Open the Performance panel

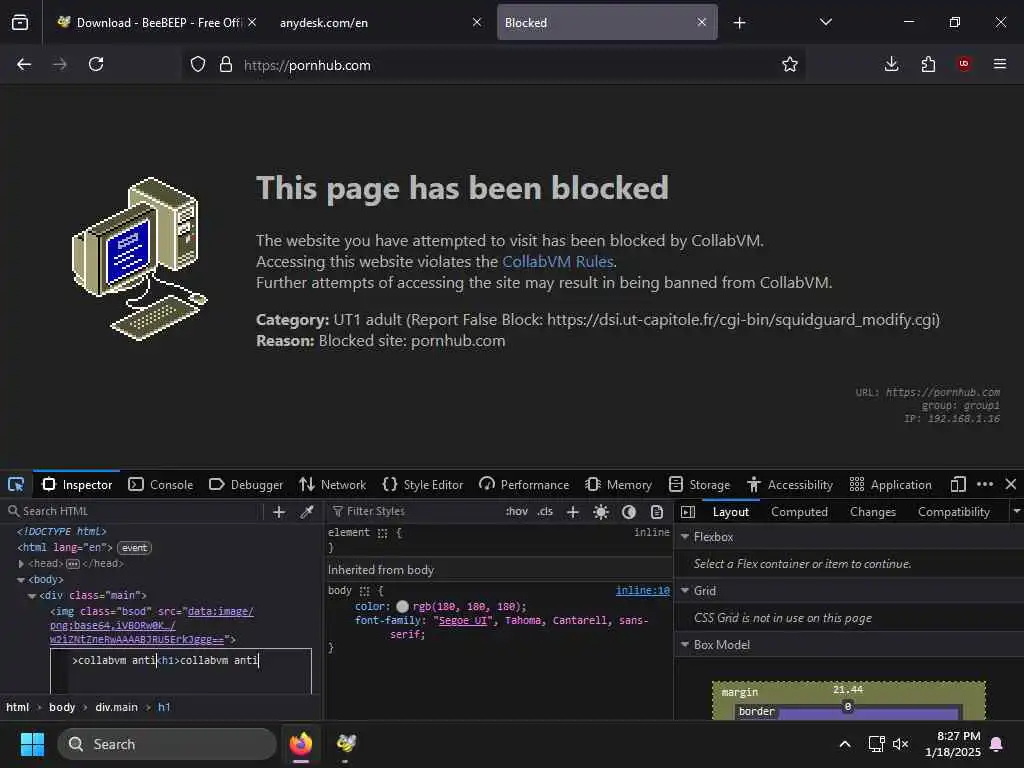[524, 485]
